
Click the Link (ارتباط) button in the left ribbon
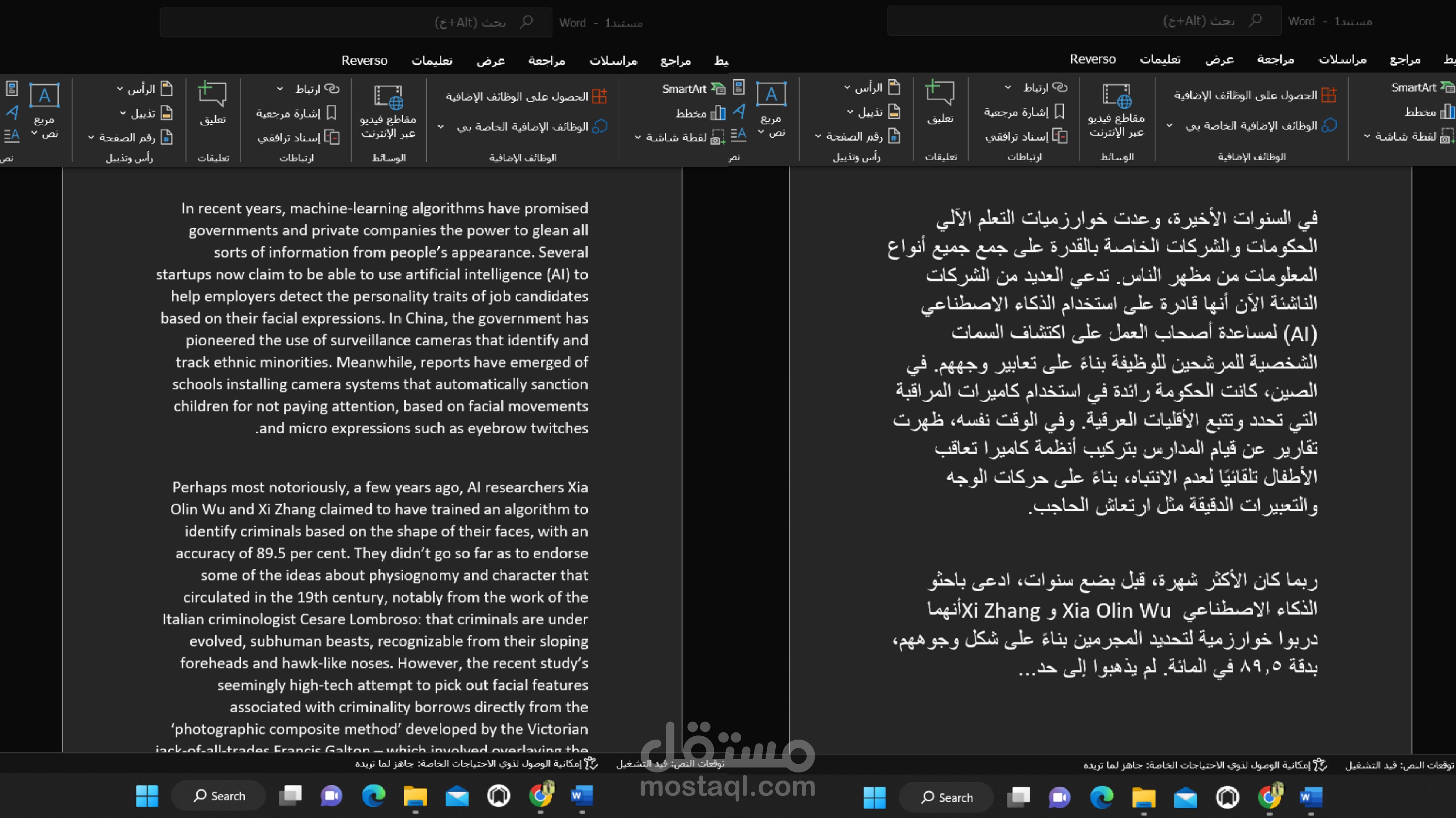tap(317, 89)
